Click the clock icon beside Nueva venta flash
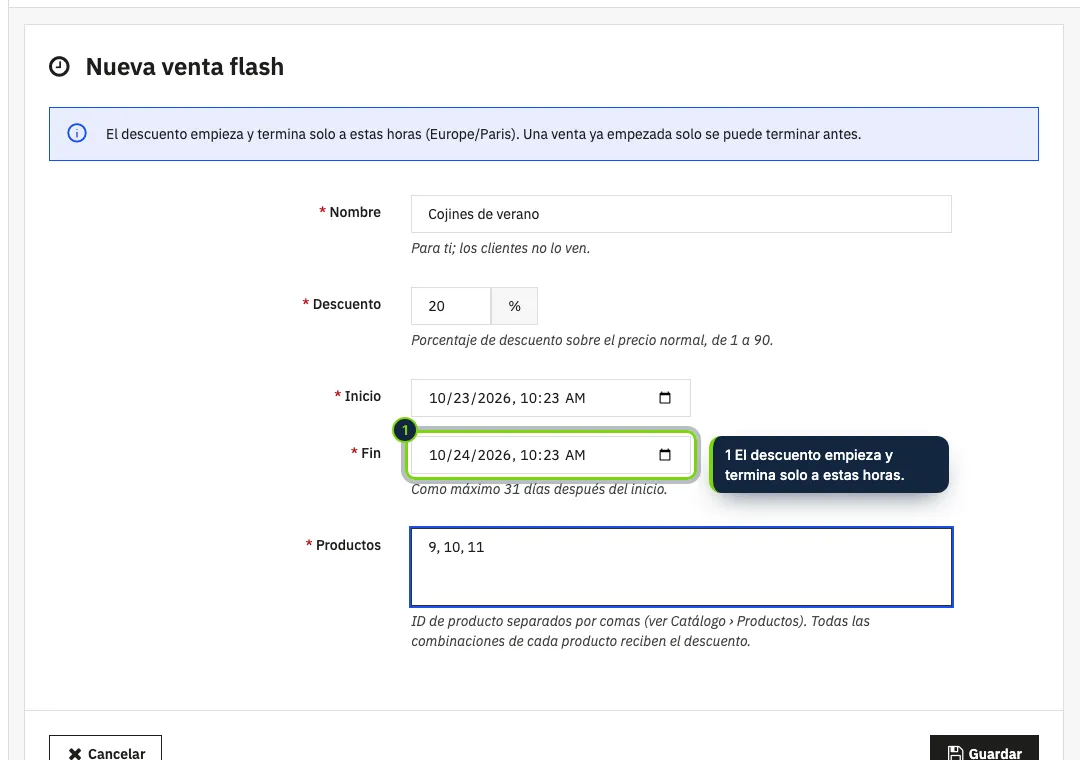The image size is (1080, 760). pos(59,67)
